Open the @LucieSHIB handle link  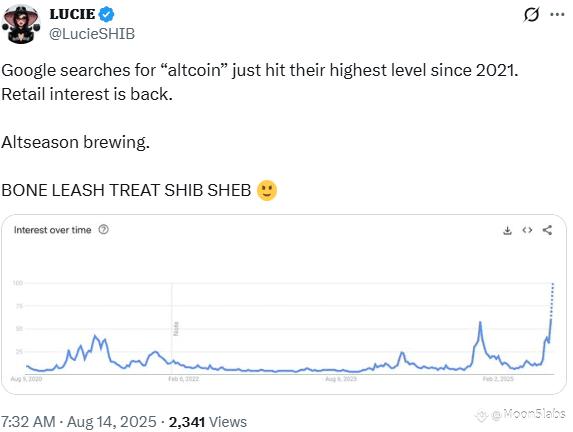(x=92, y=34)
